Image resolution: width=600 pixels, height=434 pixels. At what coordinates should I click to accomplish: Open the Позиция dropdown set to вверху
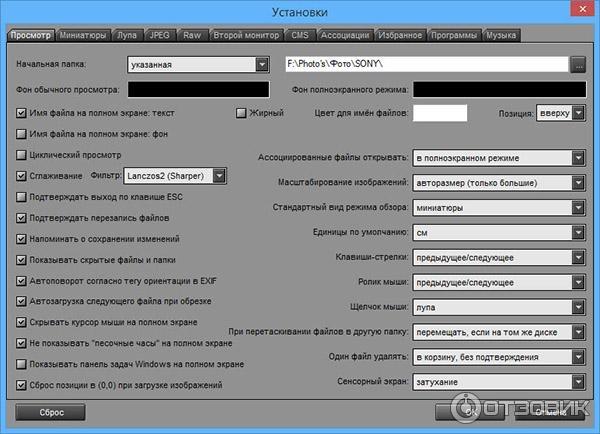578,113
